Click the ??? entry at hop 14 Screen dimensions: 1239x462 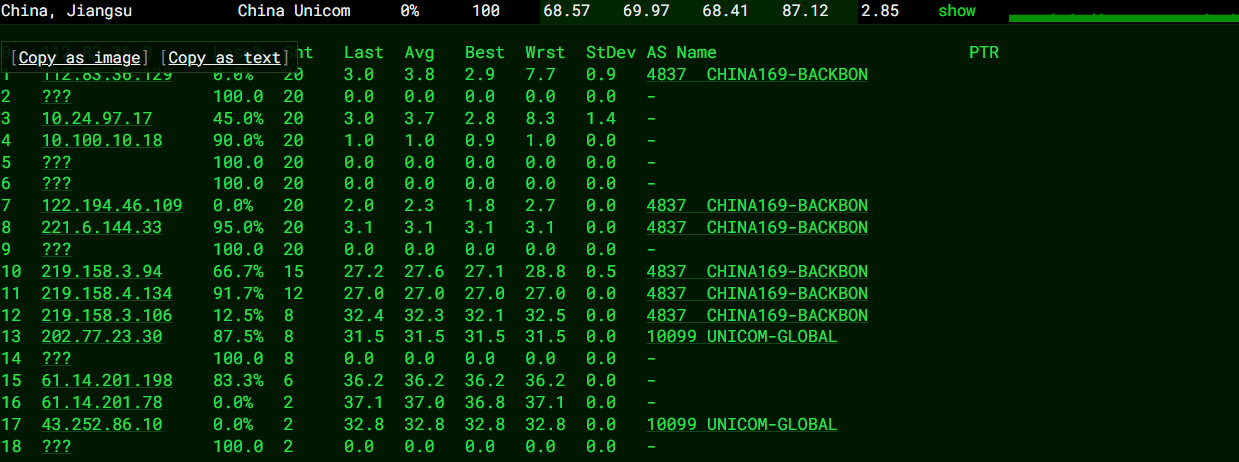click(56, 359)
